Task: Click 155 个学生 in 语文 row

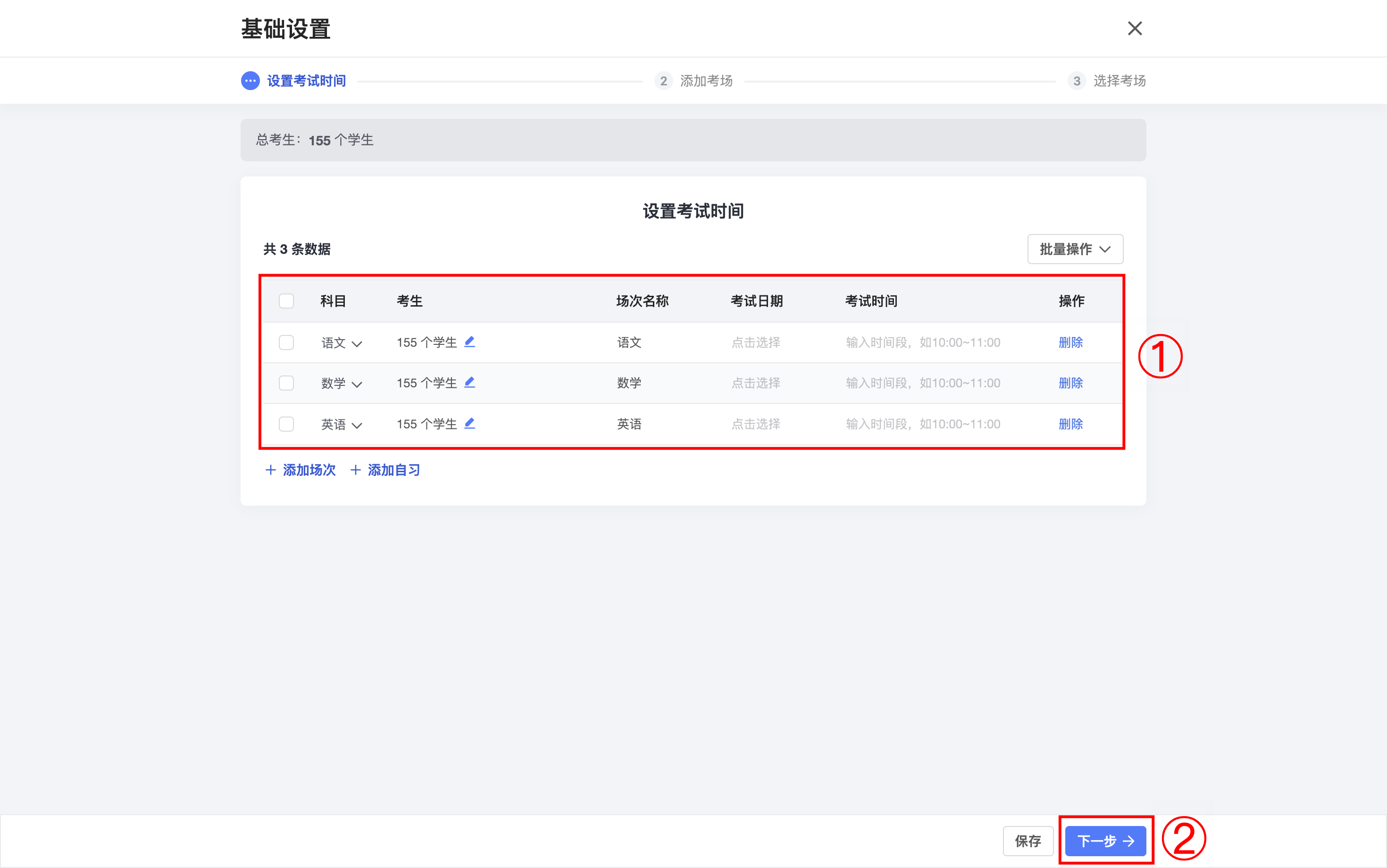Action: (x=426, y=342)
